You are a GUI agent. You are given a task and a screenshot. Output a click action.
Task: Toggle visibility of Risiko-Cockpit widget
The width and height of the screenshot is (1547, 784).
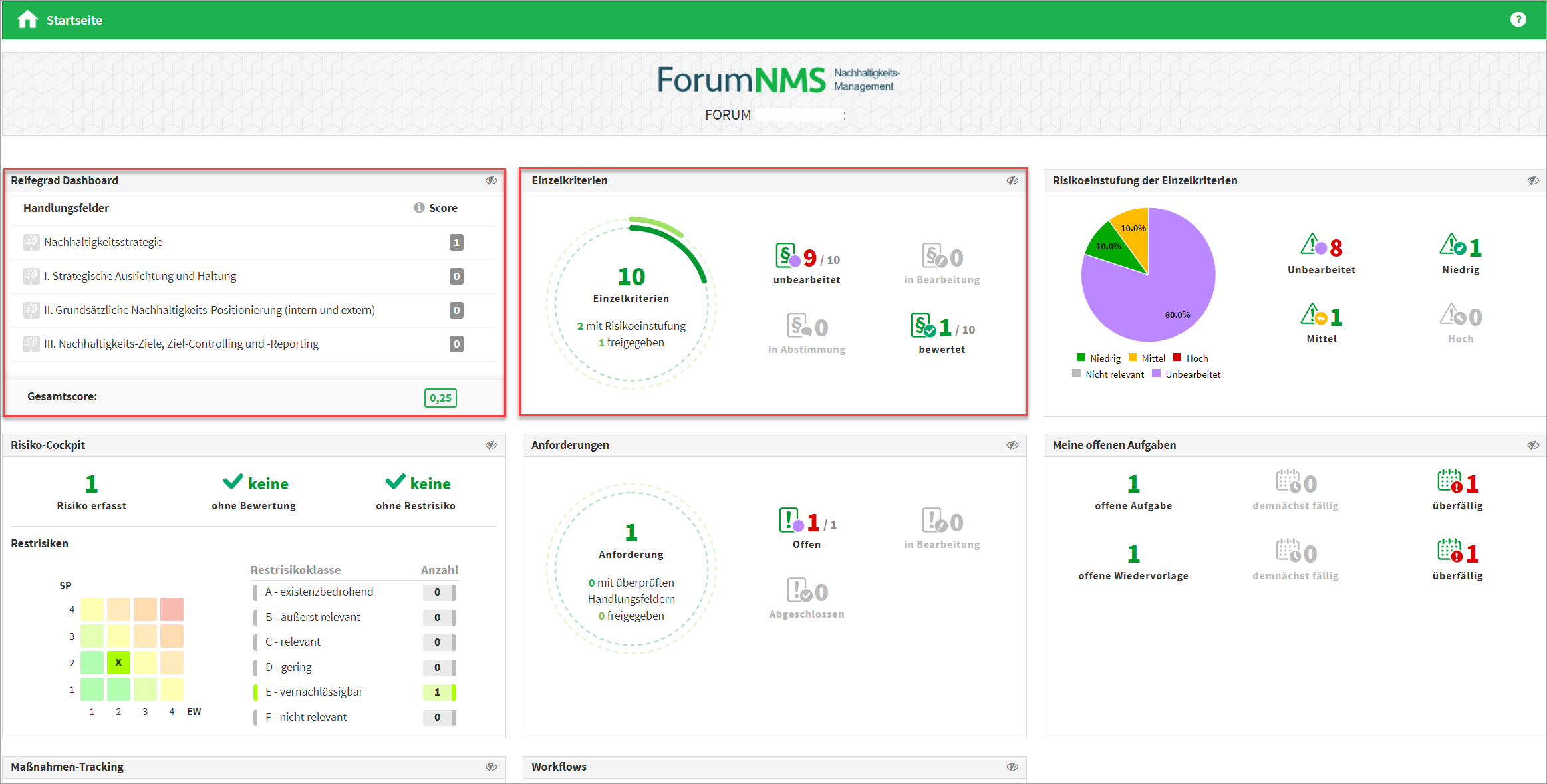click(x=492, y=445)
